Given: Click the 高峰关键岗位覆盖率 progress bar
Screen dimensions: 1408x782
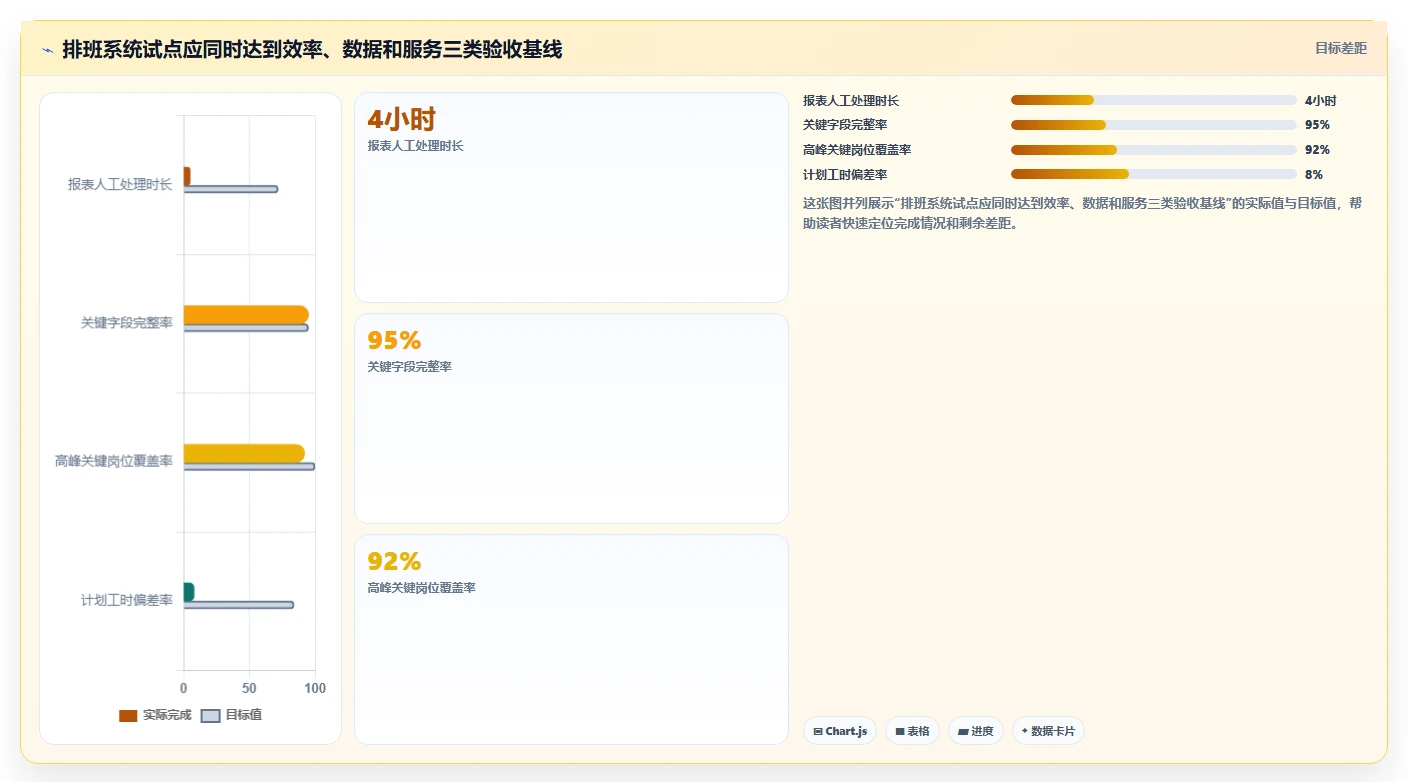Looking at the screenshot, I should pos(1154,150).
